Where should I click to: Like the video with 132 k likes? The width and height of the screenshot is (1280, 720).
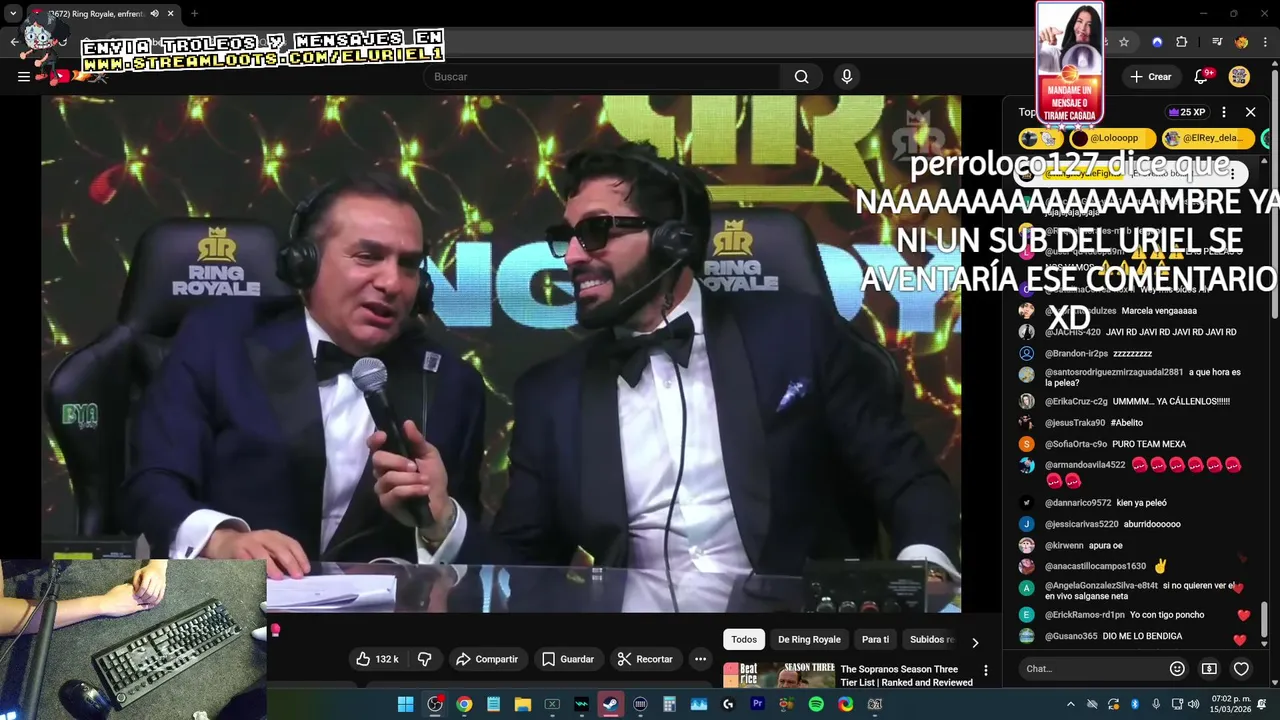(x=377, y=659)
